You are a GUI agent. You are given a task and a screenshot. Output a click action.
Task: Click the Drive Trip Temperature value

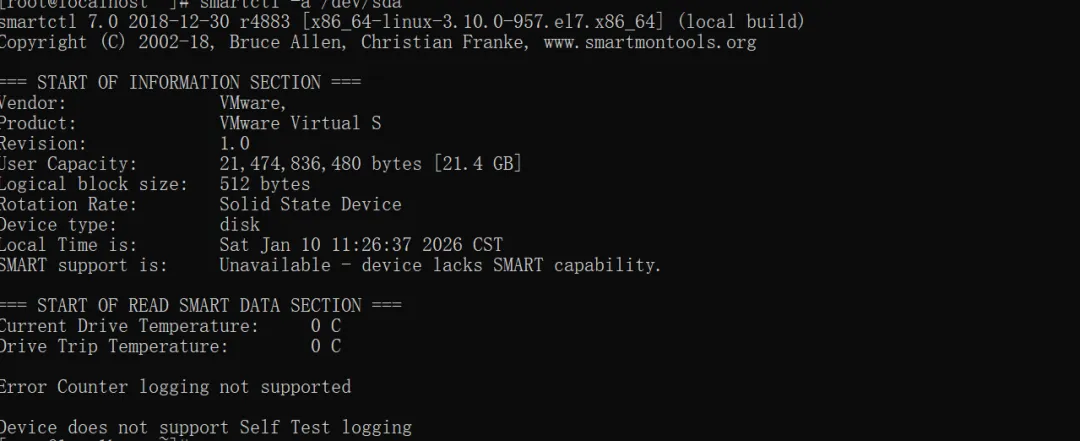point(326,346)
